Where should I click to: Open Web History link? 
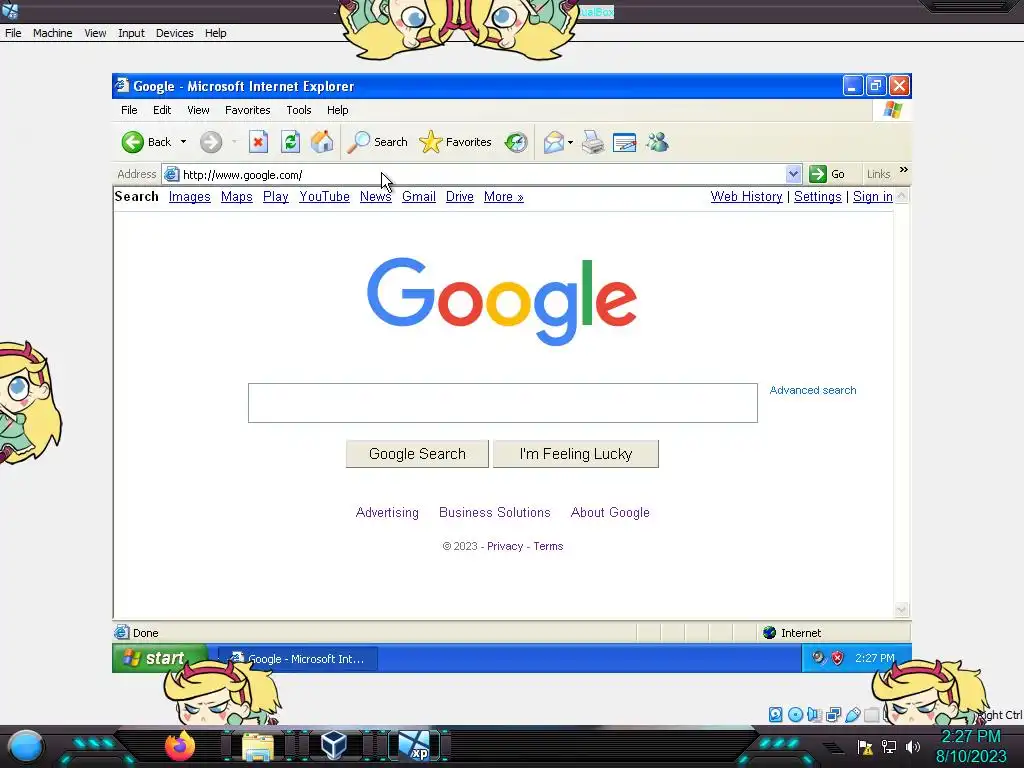746,197
